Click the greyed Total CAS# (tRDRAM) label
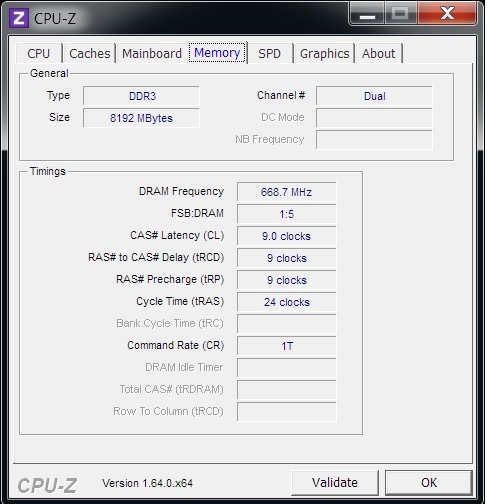This screenshot has height=504, width=487. click(x=171, y=389)
